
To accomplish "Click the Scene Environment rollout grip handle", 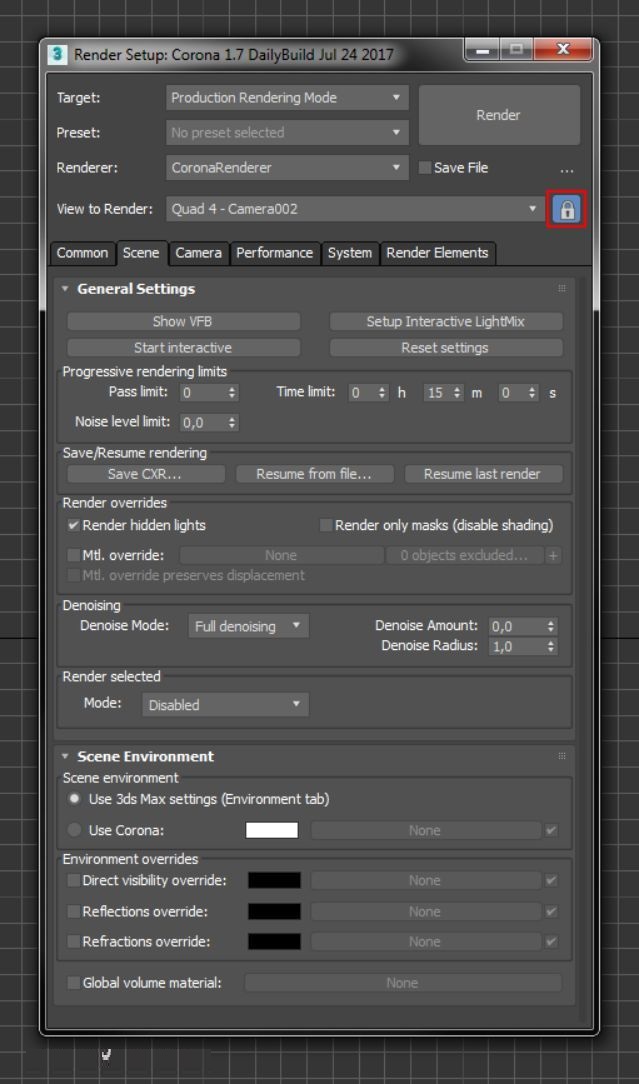I will pyautogui.click(x=562, y=756).
